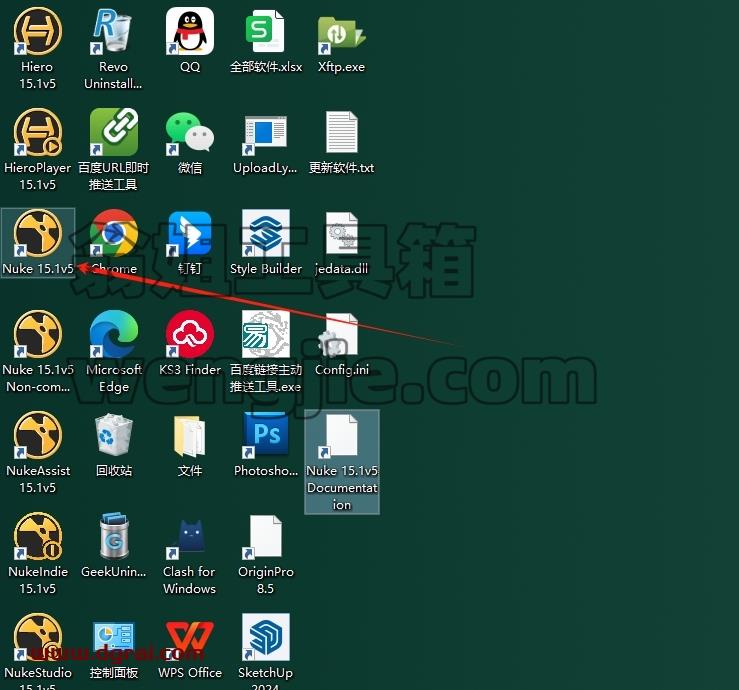Open the Hiero 15.1v5 shortcut
Image resolution: width=739 pixels, height=690 pixels.
[38, 31]
